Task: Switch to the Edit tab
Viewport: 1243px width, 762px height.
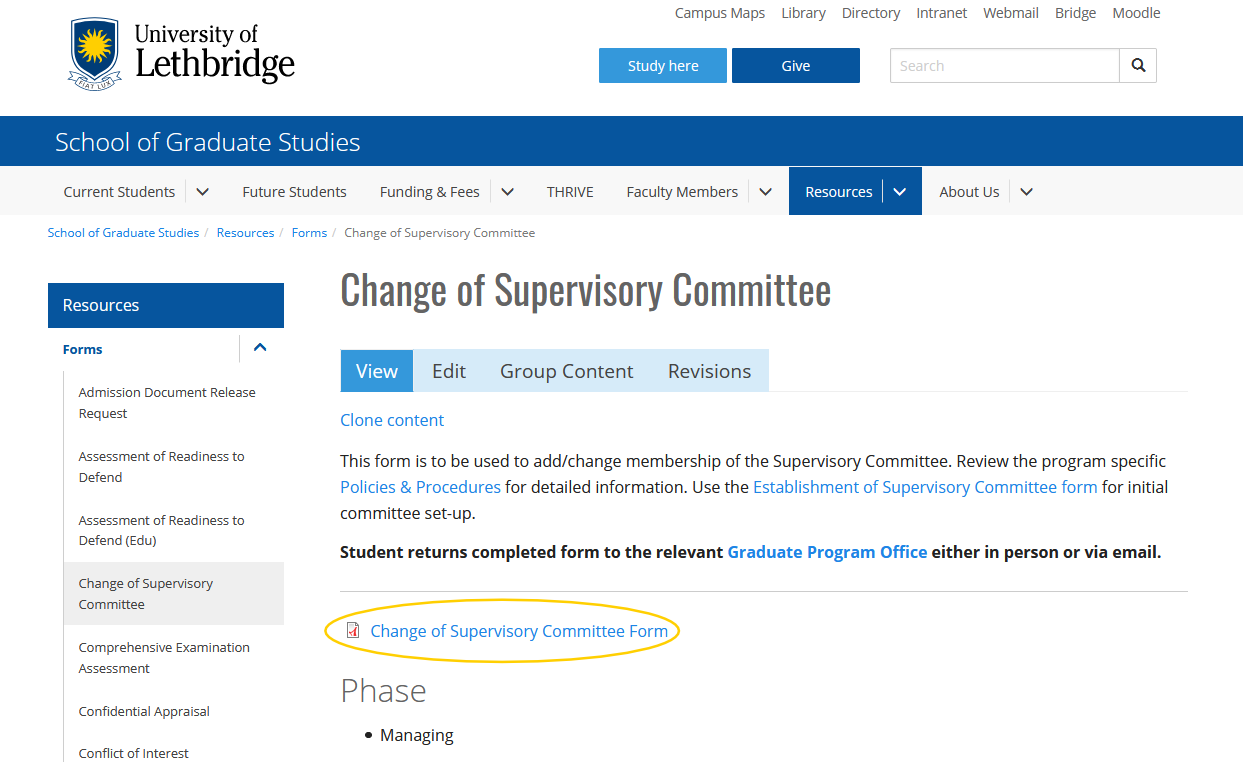Action: point(449,371)
